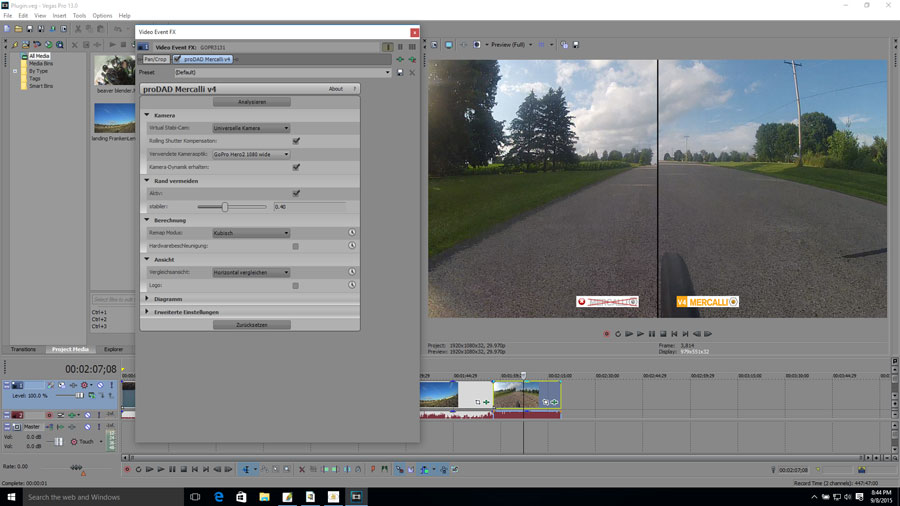
Task: Click the Analysieren button
Action: 251,102
